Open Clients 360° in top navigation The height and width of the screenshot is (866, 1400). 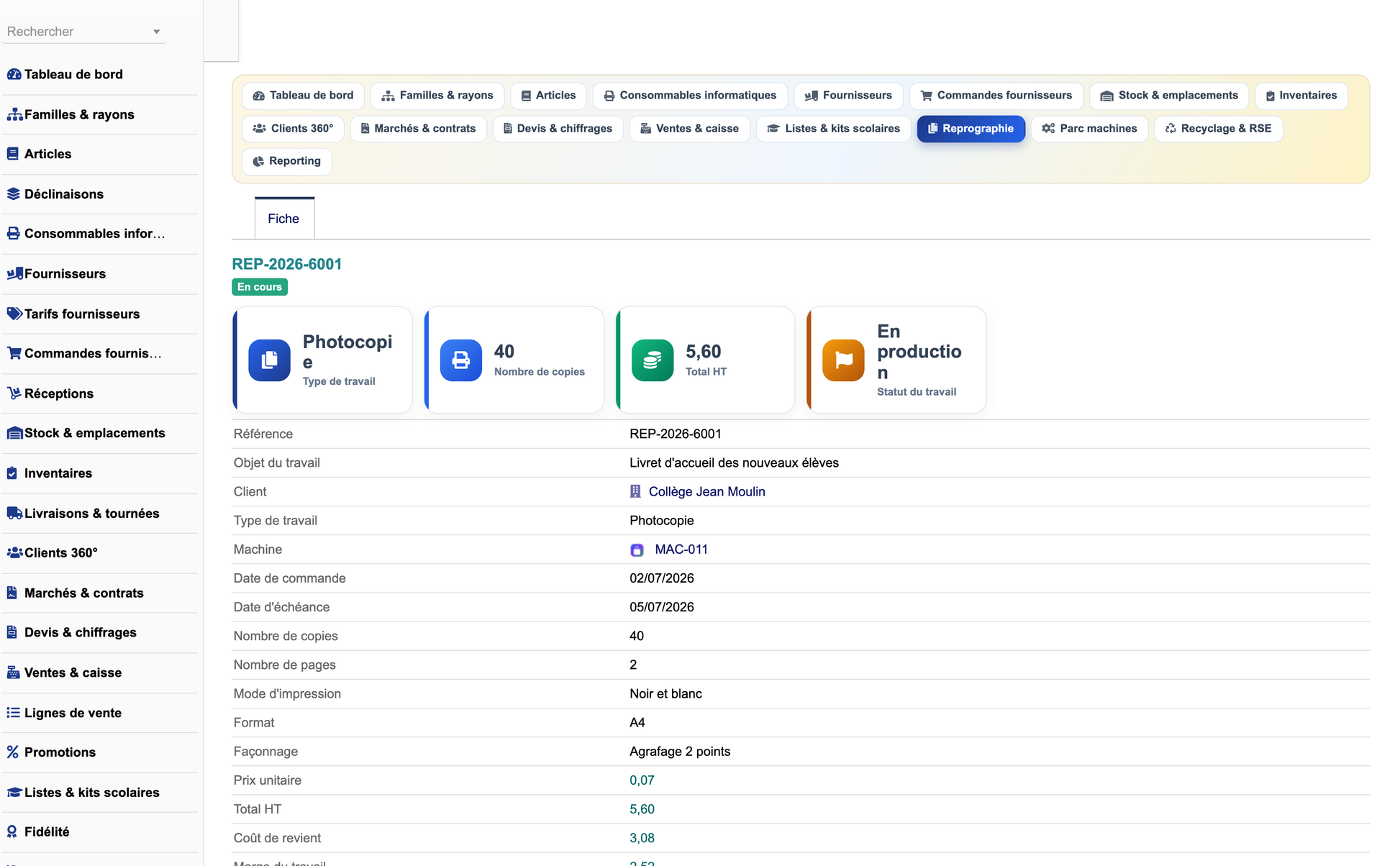(x=294, y=129)
